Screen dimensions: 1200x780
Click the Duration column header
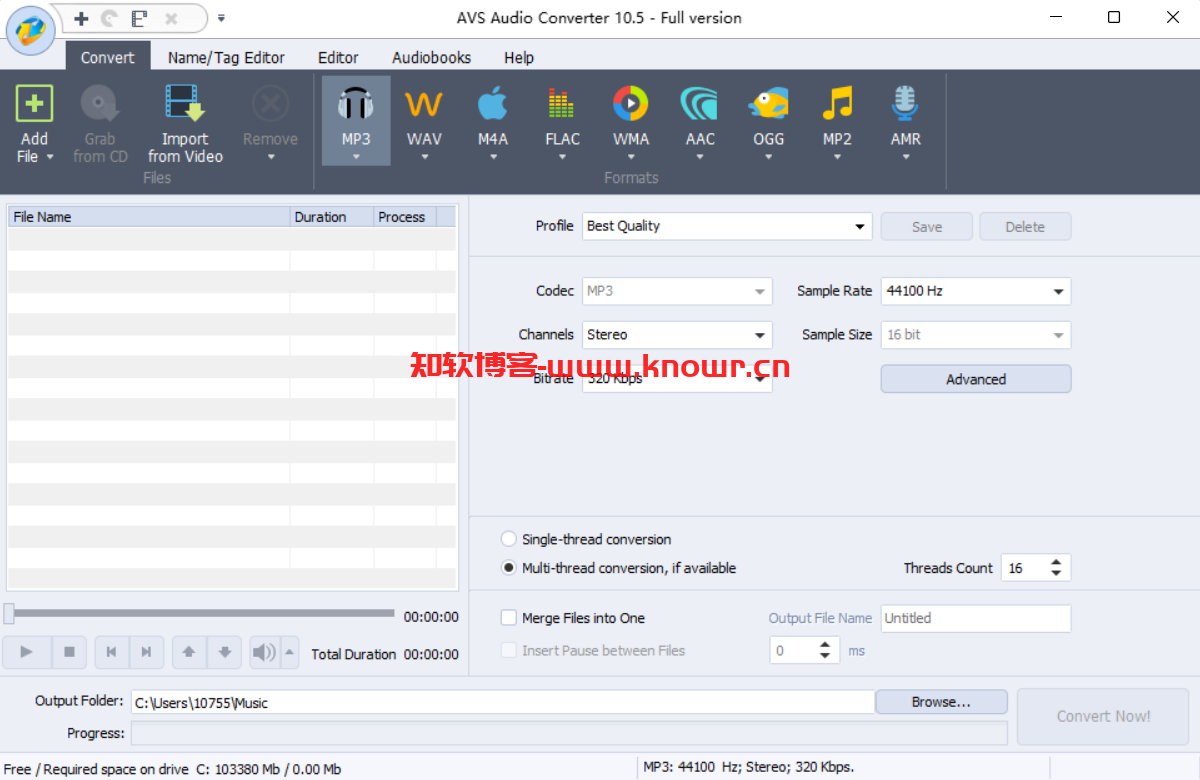(332, 217)
